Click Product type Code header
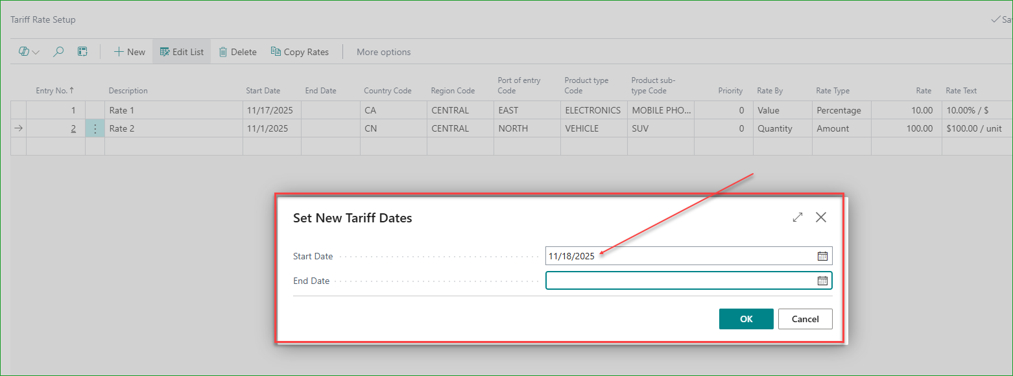This screenshot has width=1013, height=376. 587,85
